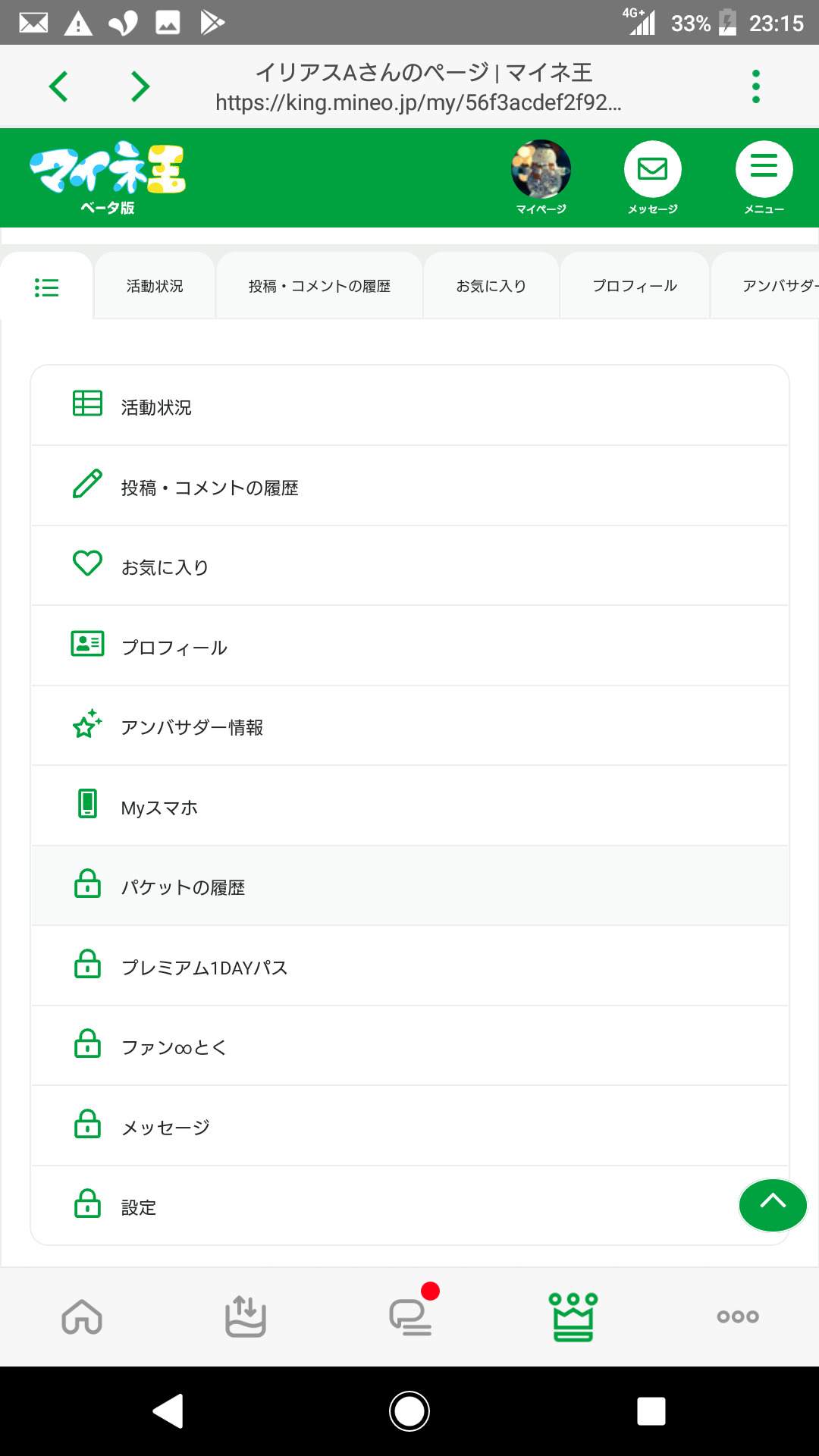Open the browser three-dot overflow menu
Screen dimensions: 819x1456
tap(755, 86)
